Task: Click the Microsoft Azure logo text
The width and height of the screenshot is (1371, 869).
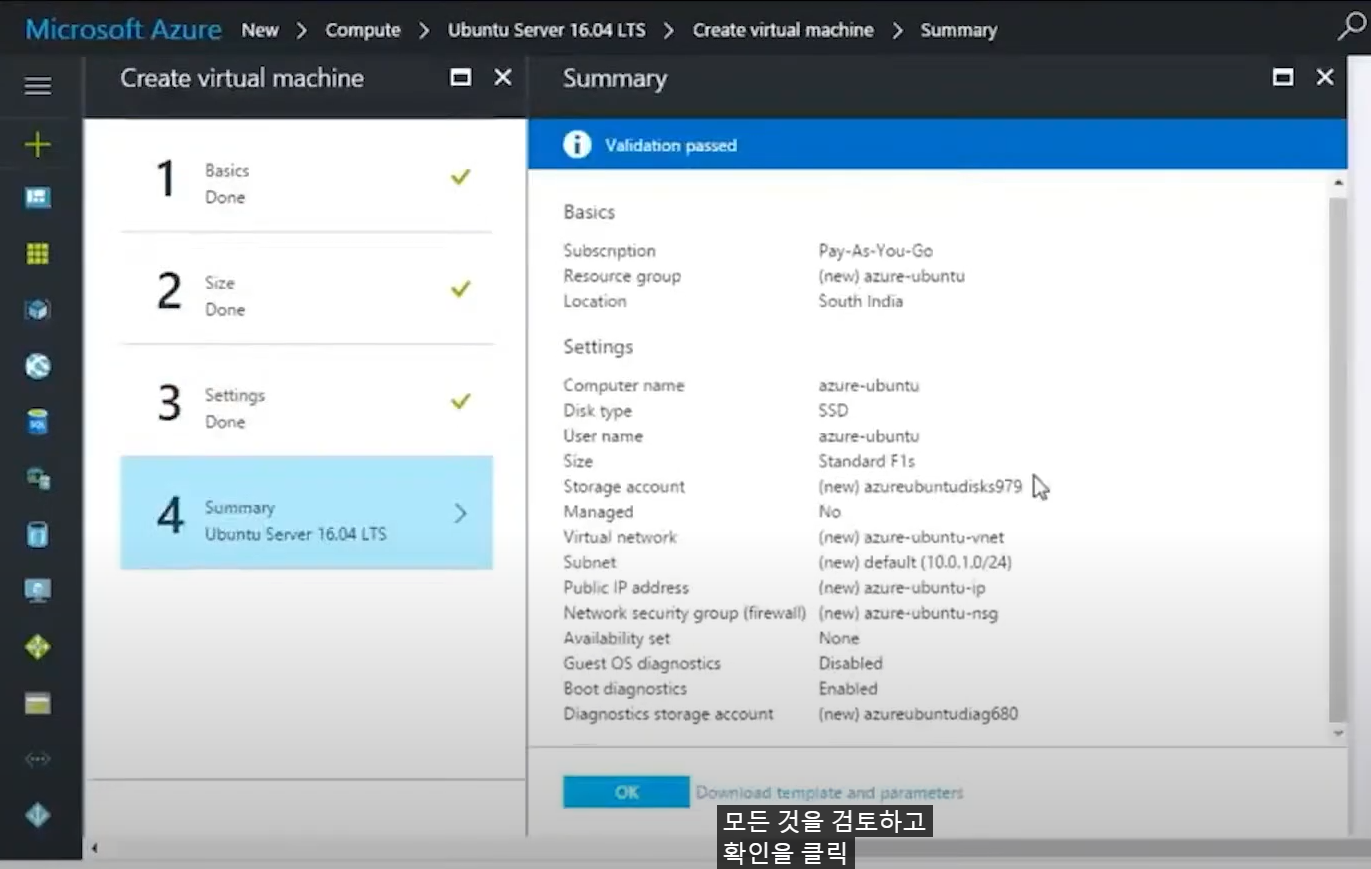Action: pyautogui.click(x=123, y=29)
